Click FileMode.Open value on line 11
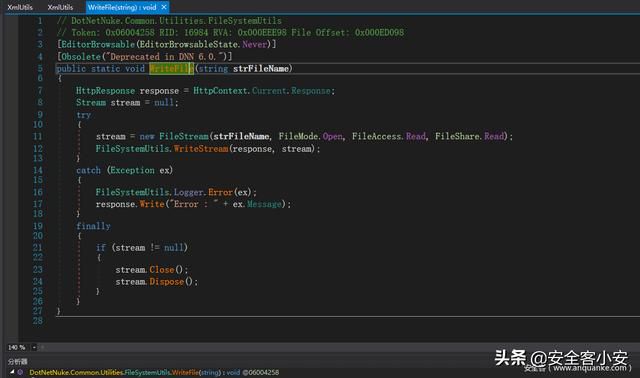Image resolution: width=640 pixels, height=378 pixels. click(x=311, y=136)
